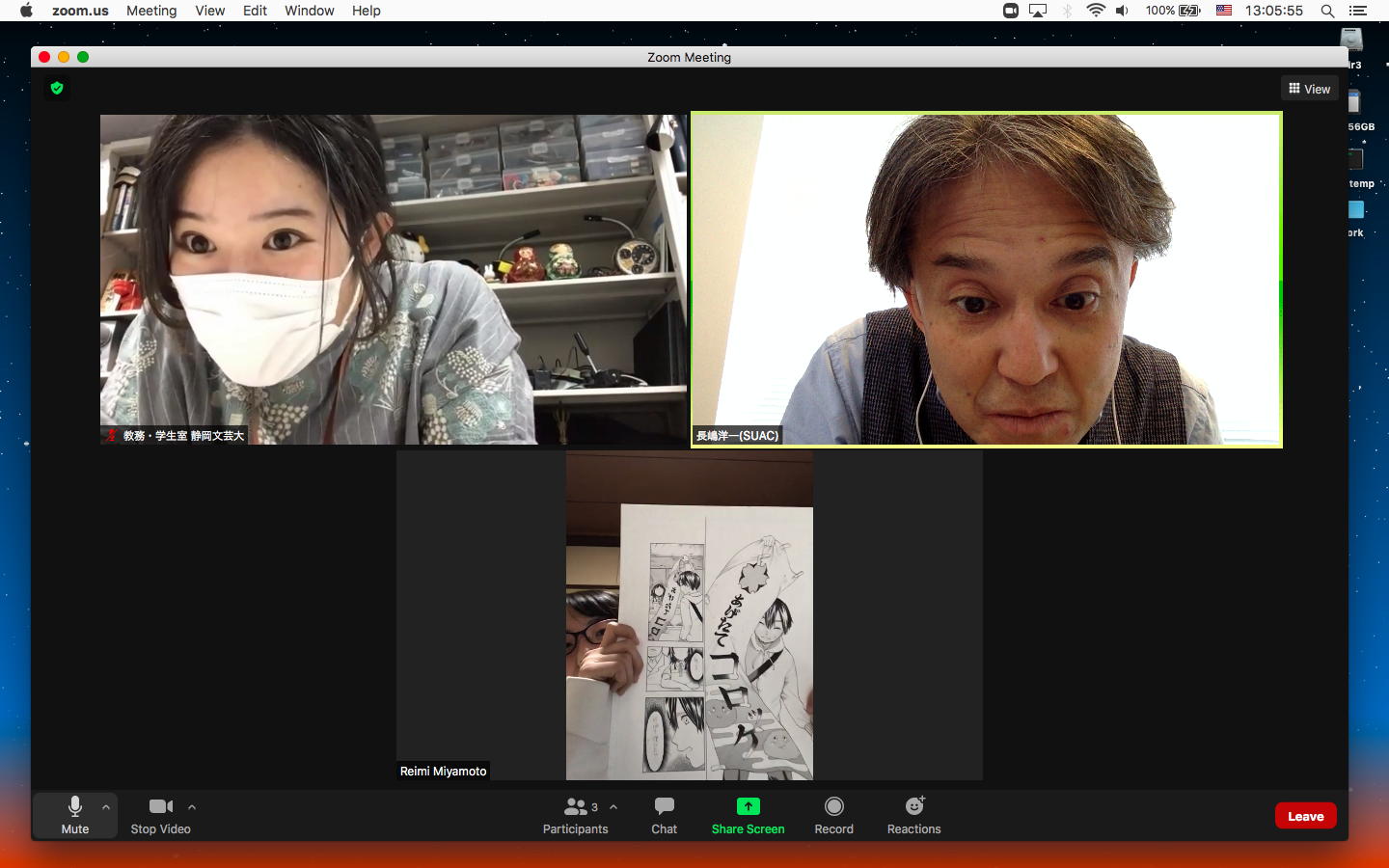This screenshot has height=868, width=1389.
Task: Click the Reimi Miyamoto name label
Action: click(444, 772)
